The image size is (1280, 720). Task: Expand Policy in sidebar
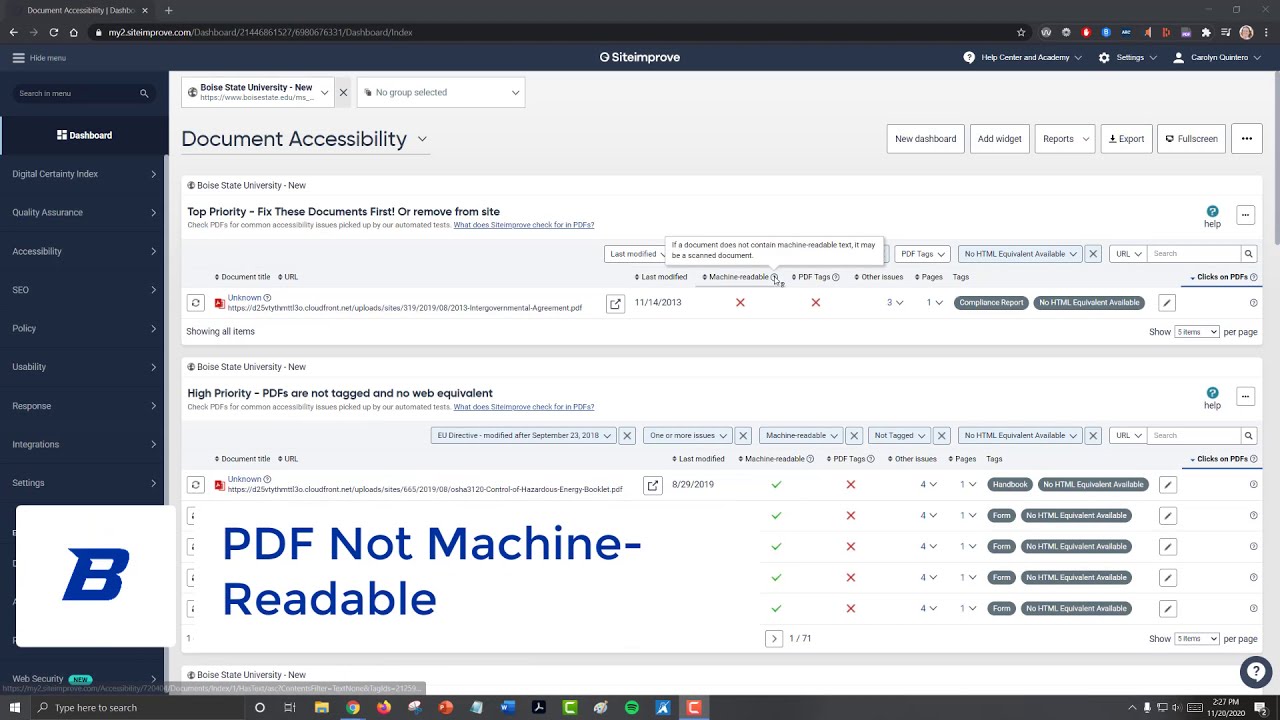(84, 329)
